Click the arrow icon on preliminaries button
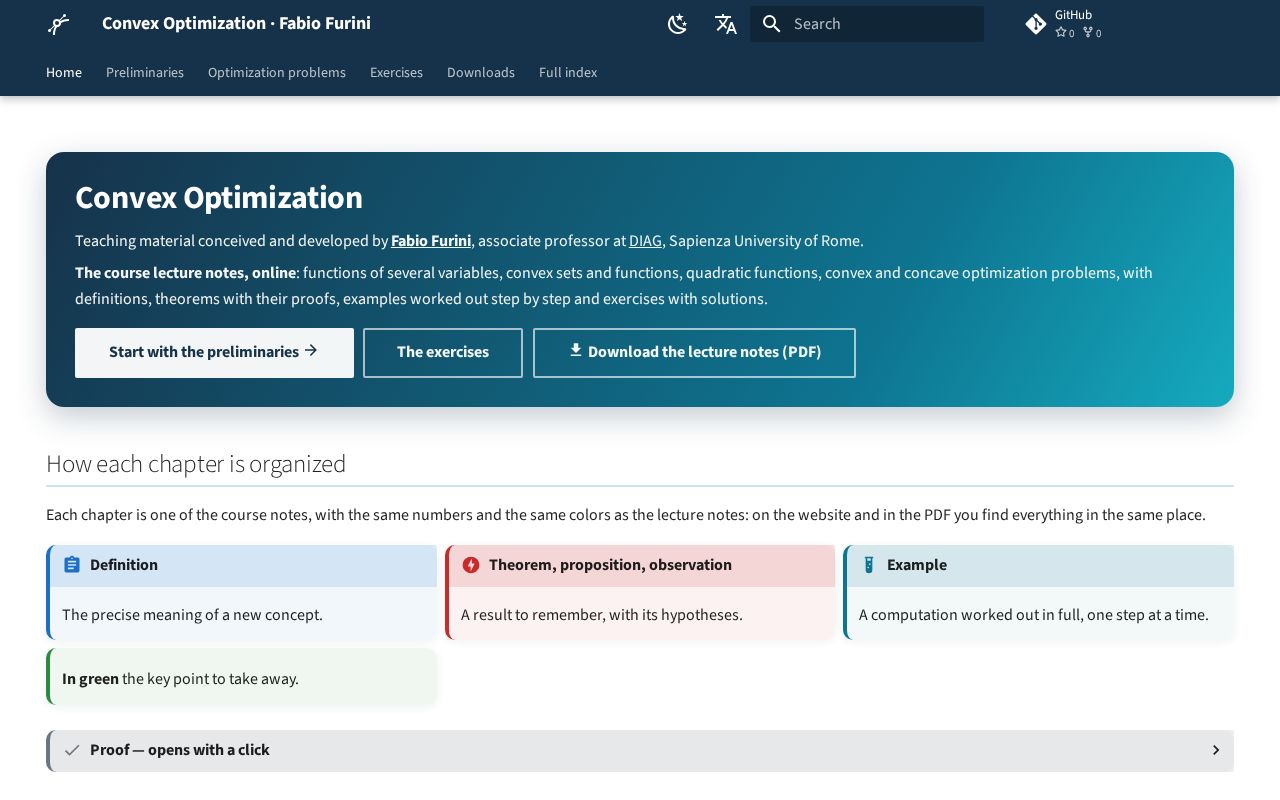This screenshot has height=800, width=1280. coord(311,350)
